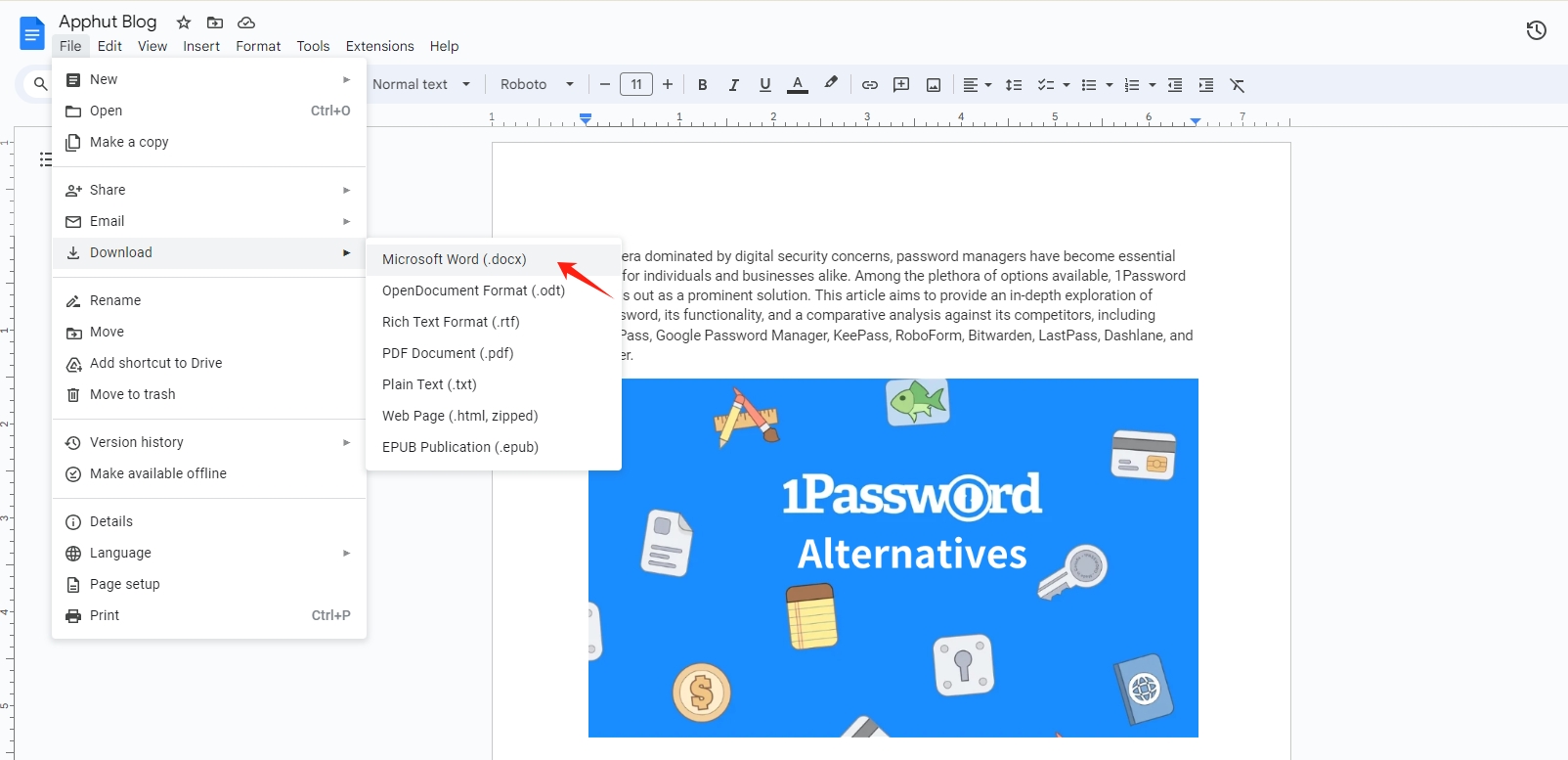Increase font size with plus button
The image size is (1568, 760).
(x=668, y=84)
